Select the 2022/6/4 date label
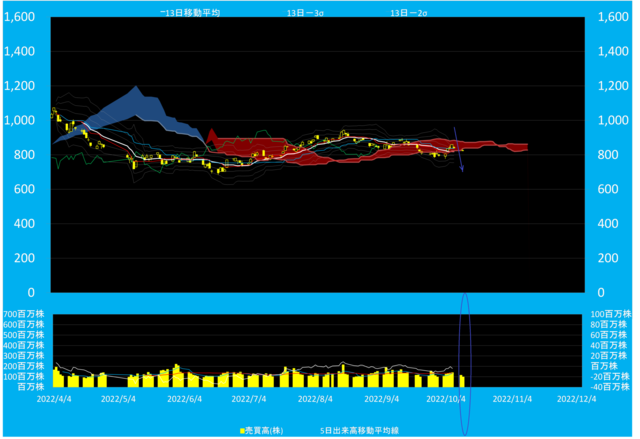 tap(184, 399)
